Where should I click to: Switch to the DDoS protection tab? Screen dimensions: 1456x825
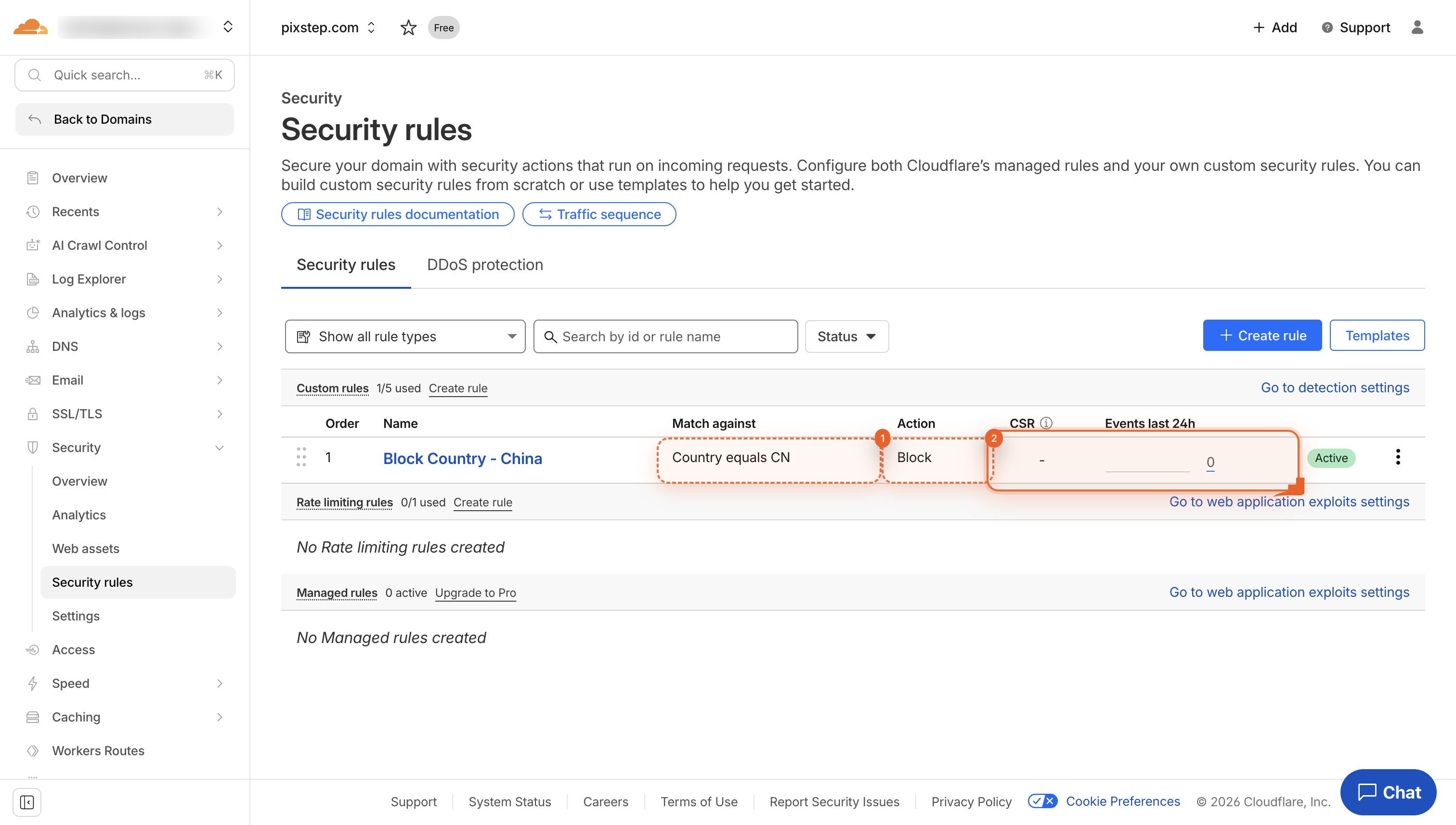coord(484,265)
